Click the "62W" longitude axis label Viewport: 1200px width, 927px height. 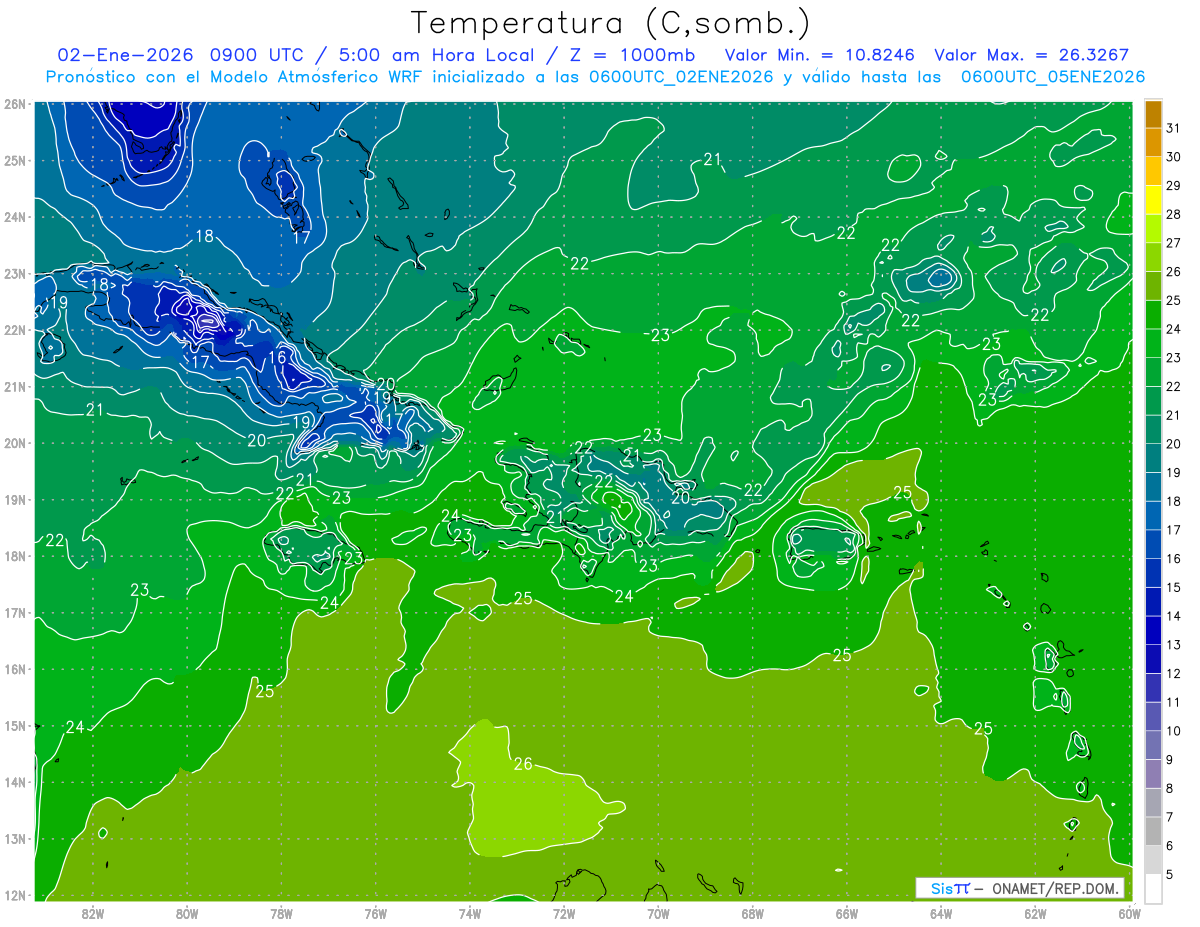[x=1036, y=913]
